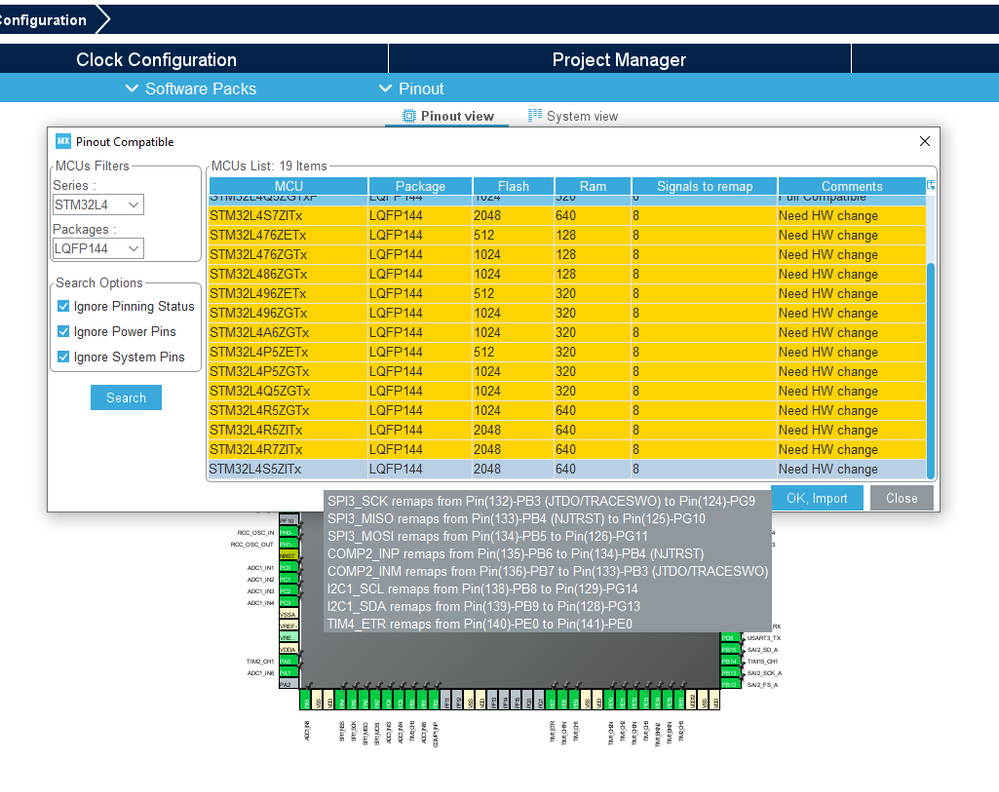Click the VSSA power pin on chip
This screenshot has width=999, height=792.
coord(289,614)
